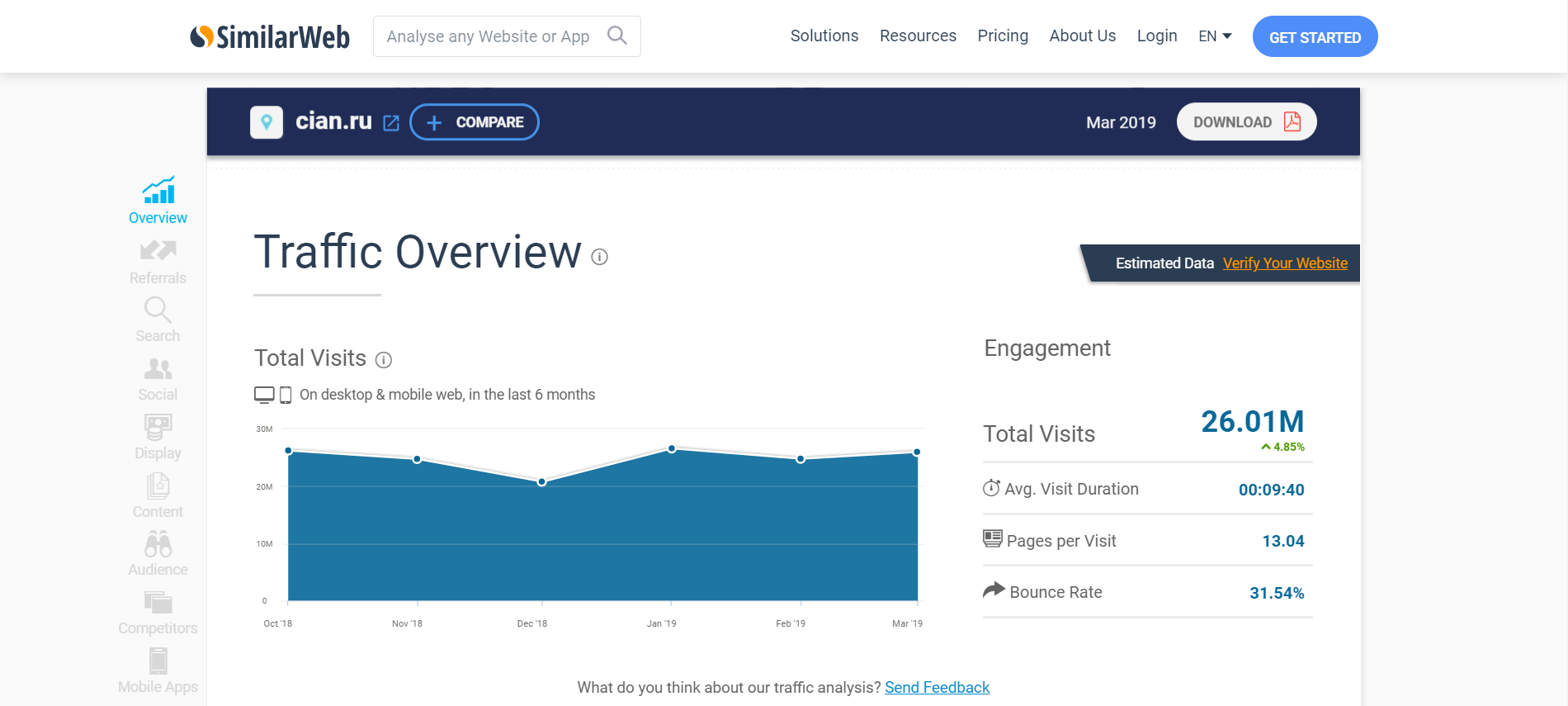Open the Display sidebar section
Image resolution: width=1568 pixels, height=706 pixels.
(x=158, y=427)
